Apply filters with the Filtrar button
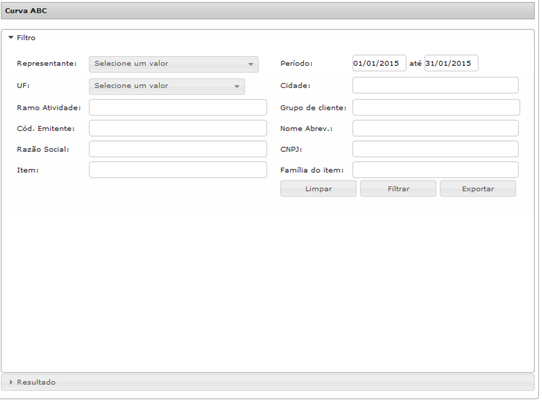 (398, 189)
